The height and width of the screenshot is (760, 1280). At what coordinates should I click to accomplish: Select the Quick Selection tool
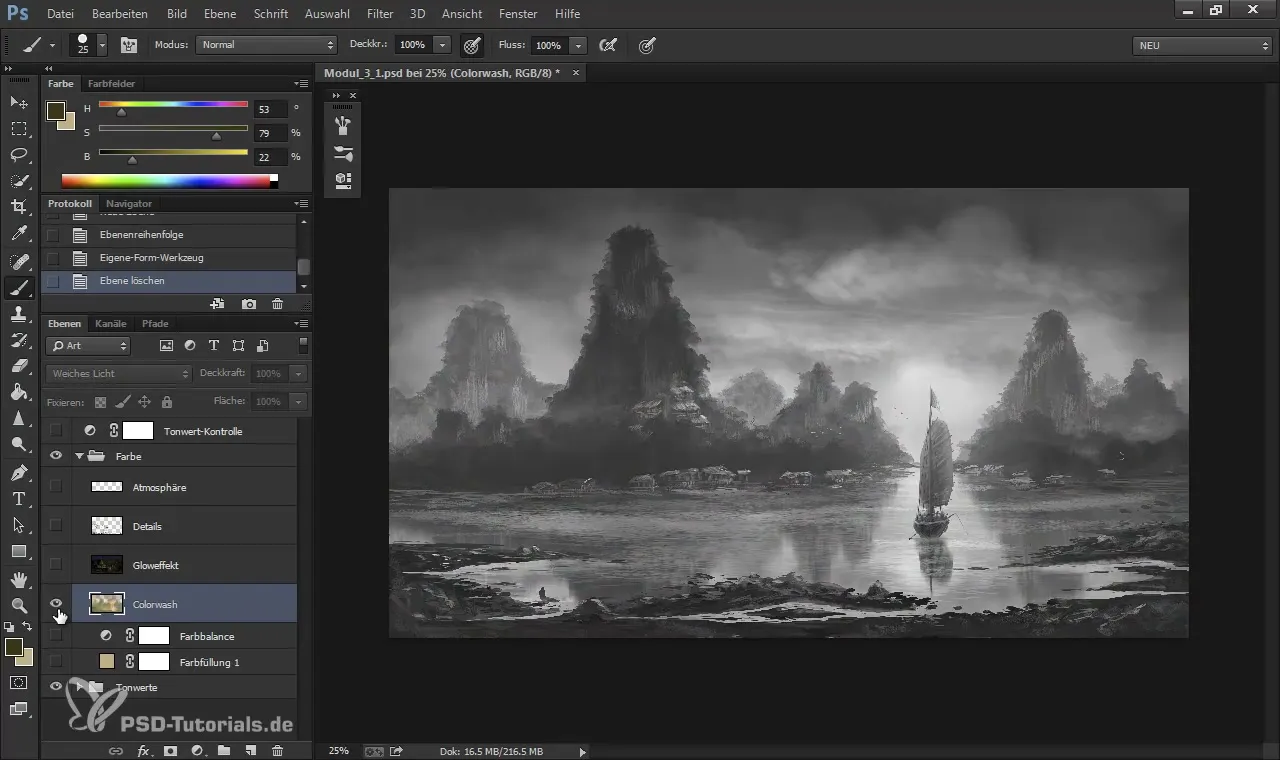point(19,181)
